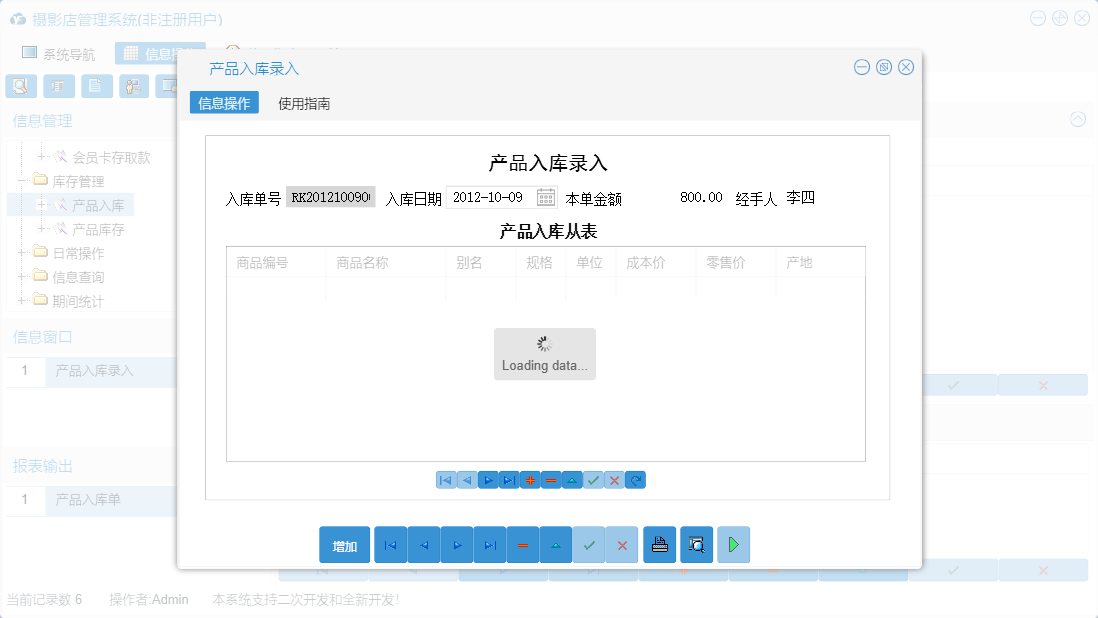This screenshot has width=1098, height=618.
Task: Jump to last record with the detail navigator
Action: [509, 480]
